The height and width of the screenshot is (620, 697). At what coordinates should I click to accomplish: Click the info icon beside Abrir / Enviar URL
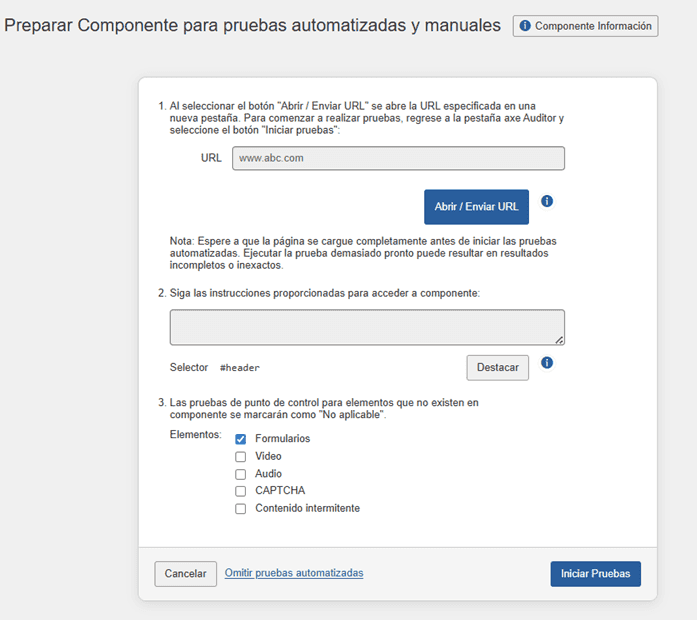pyautogui.click(x=547, y=201)
